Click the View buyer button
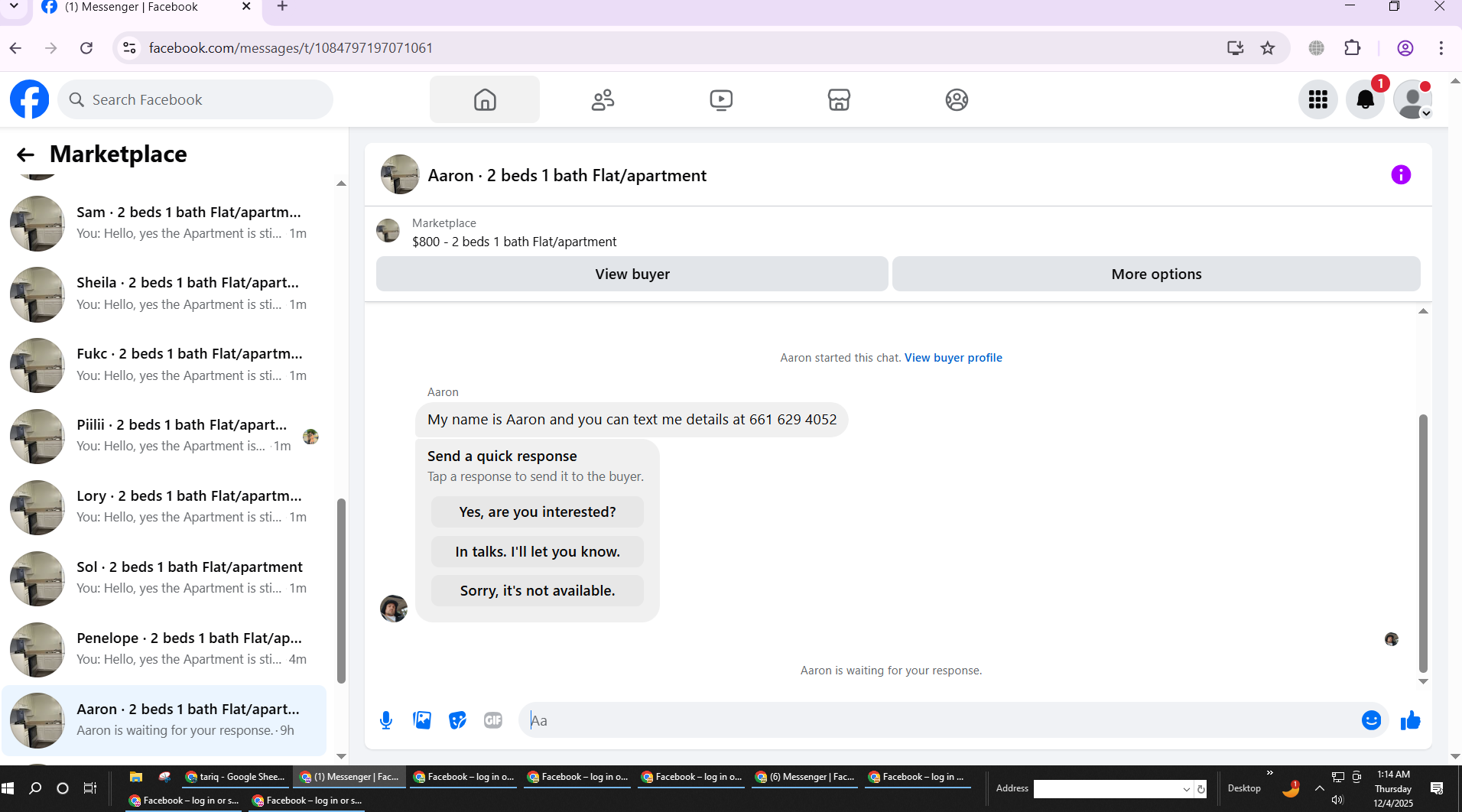Screen dimensions: 1462x812 tap(632, 274)
